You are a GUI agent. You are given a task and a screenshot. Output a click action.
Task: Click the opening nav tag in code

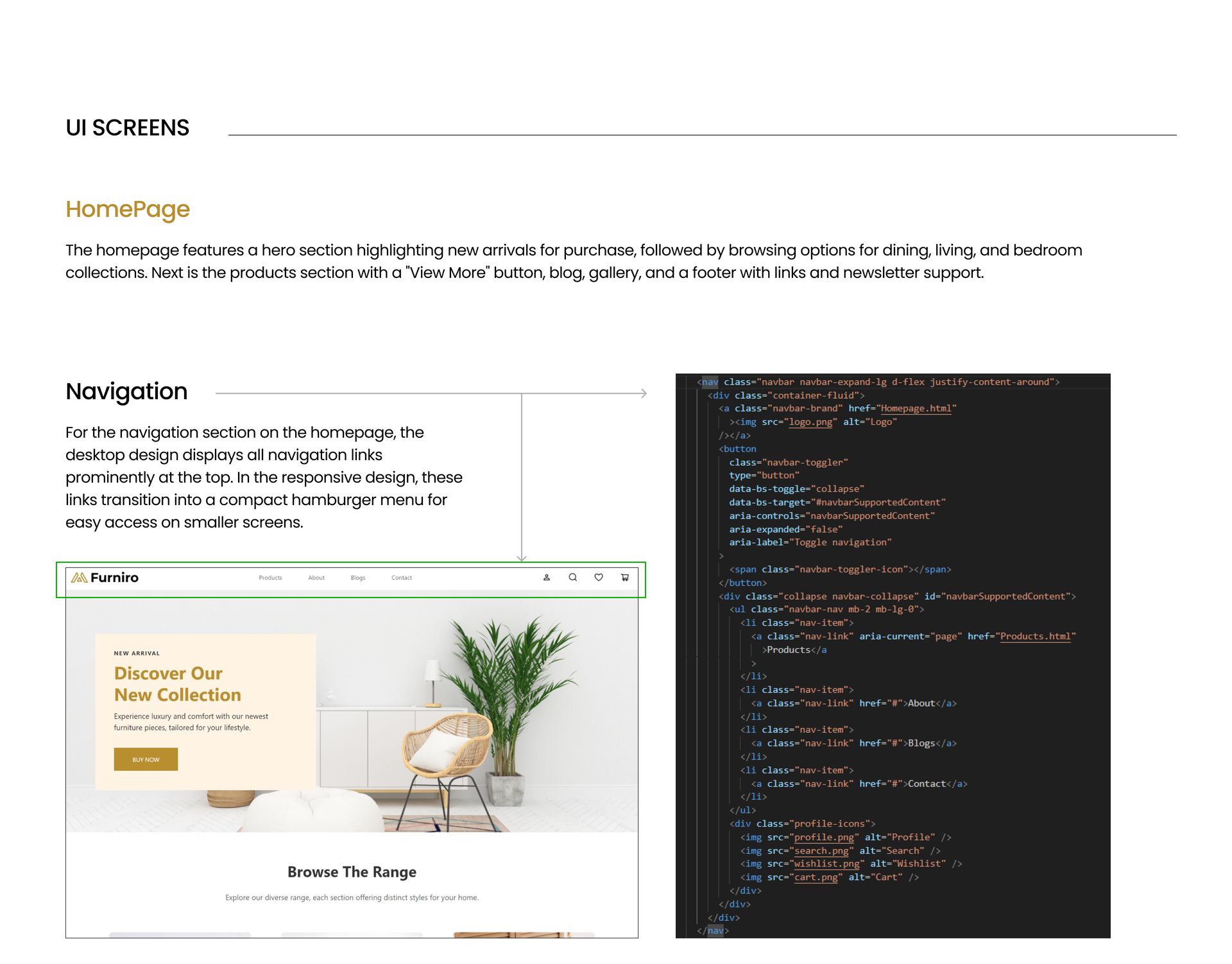pyautogui.click(x=878, y=382)
